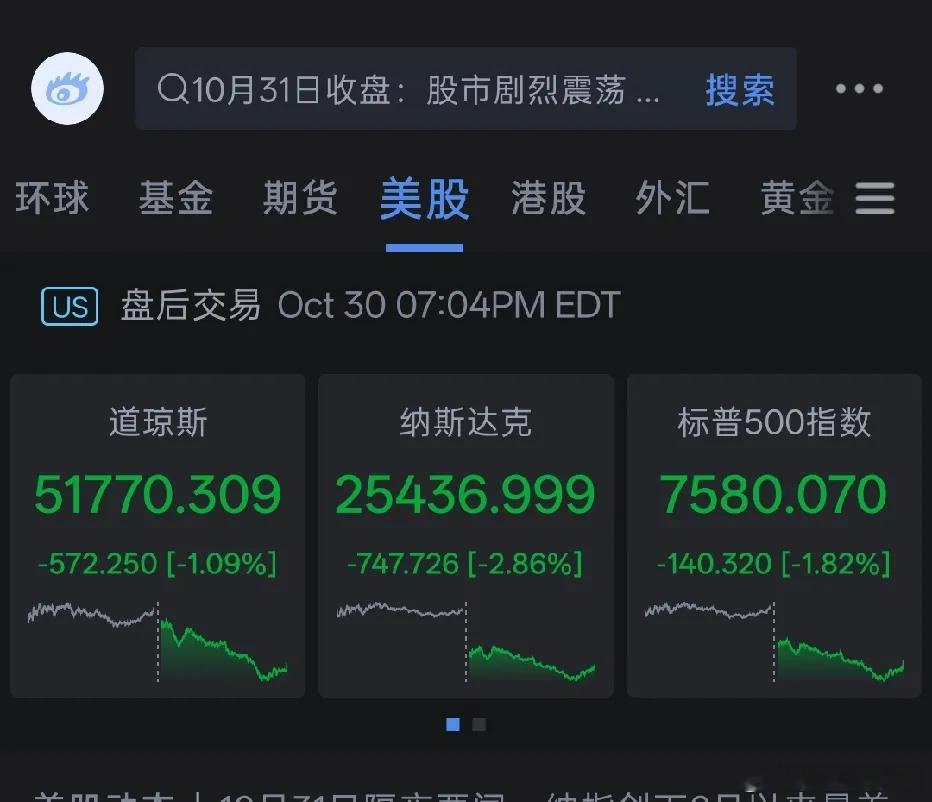Tap the 盘后交易 Oct 30 07:04PM EDT status

coord(371,306)
